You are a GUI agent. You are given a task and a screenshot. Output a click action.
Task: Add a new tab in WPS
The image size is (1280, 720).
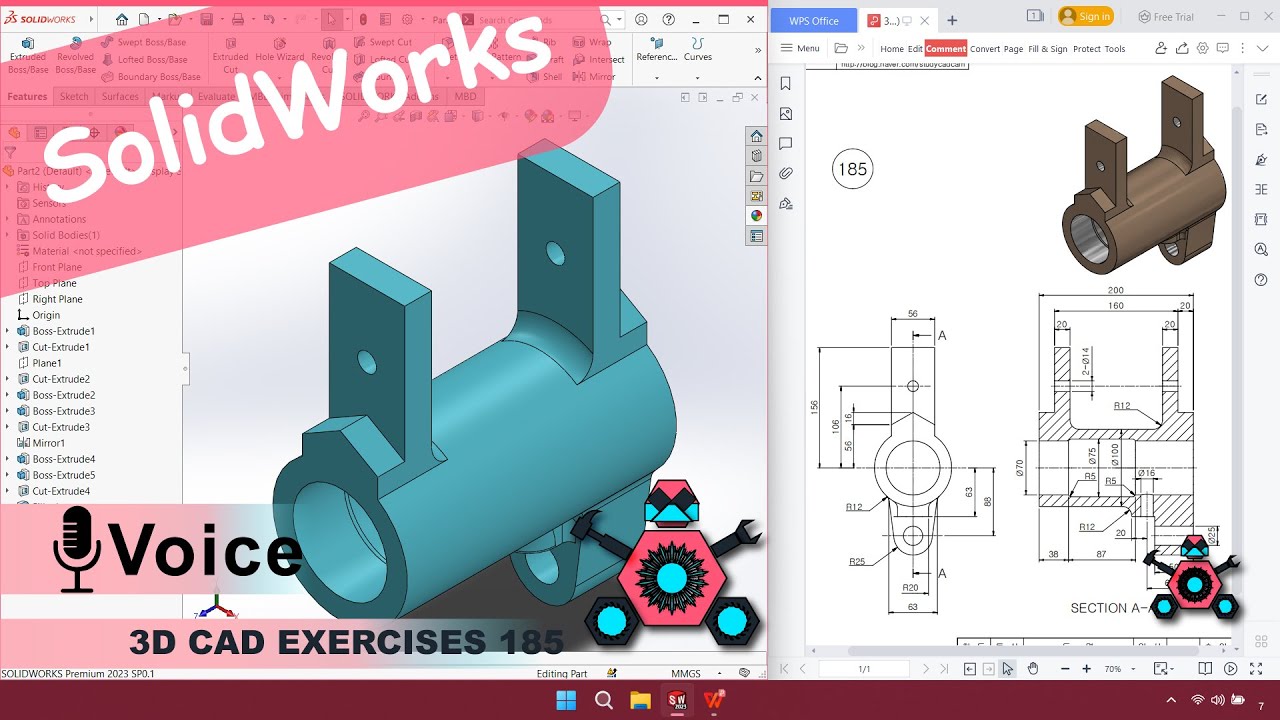952,20
